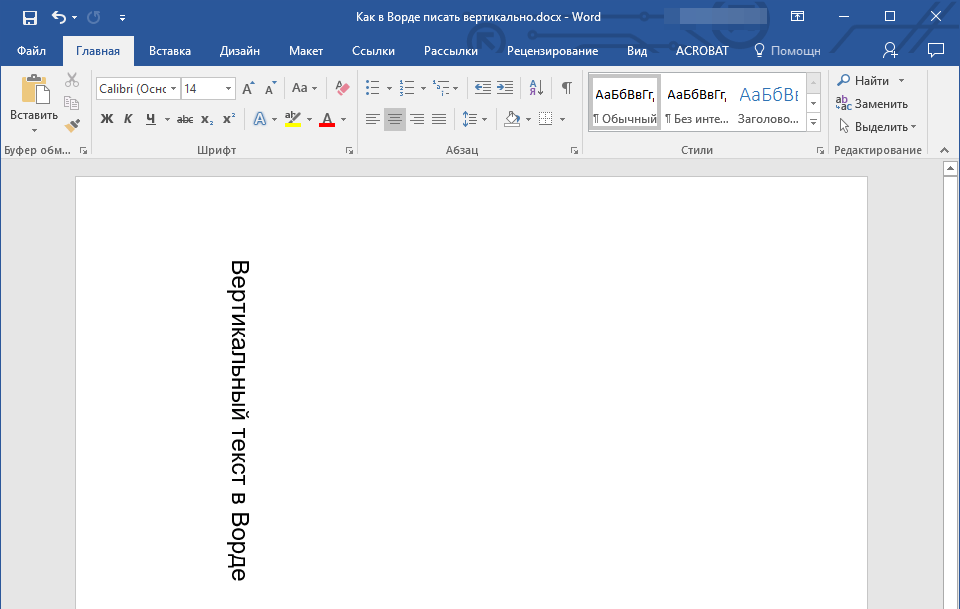
Task: Click the Заменить button
Action: (x=873, y=104)
